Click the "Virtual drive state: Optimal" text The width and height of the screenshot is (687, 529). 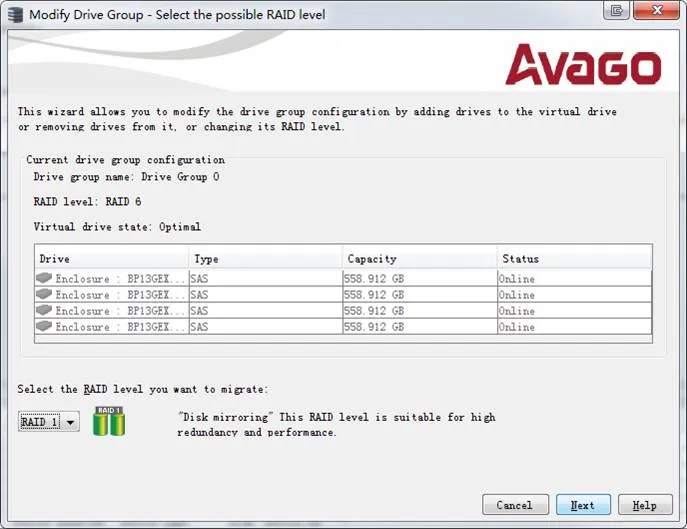point(117,227)
